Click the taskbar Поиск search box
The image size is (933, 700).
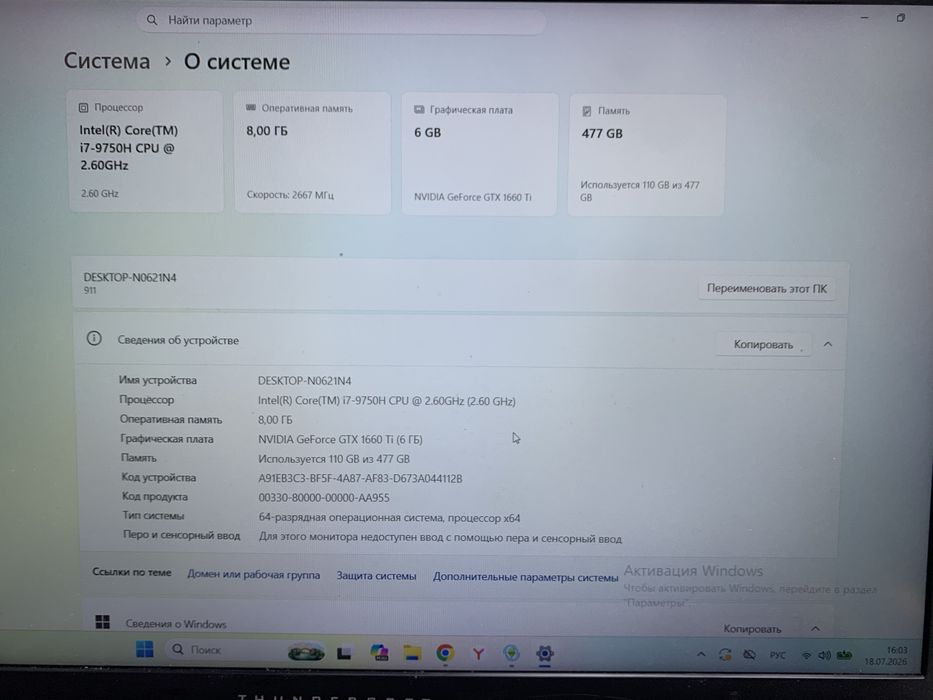223,650
